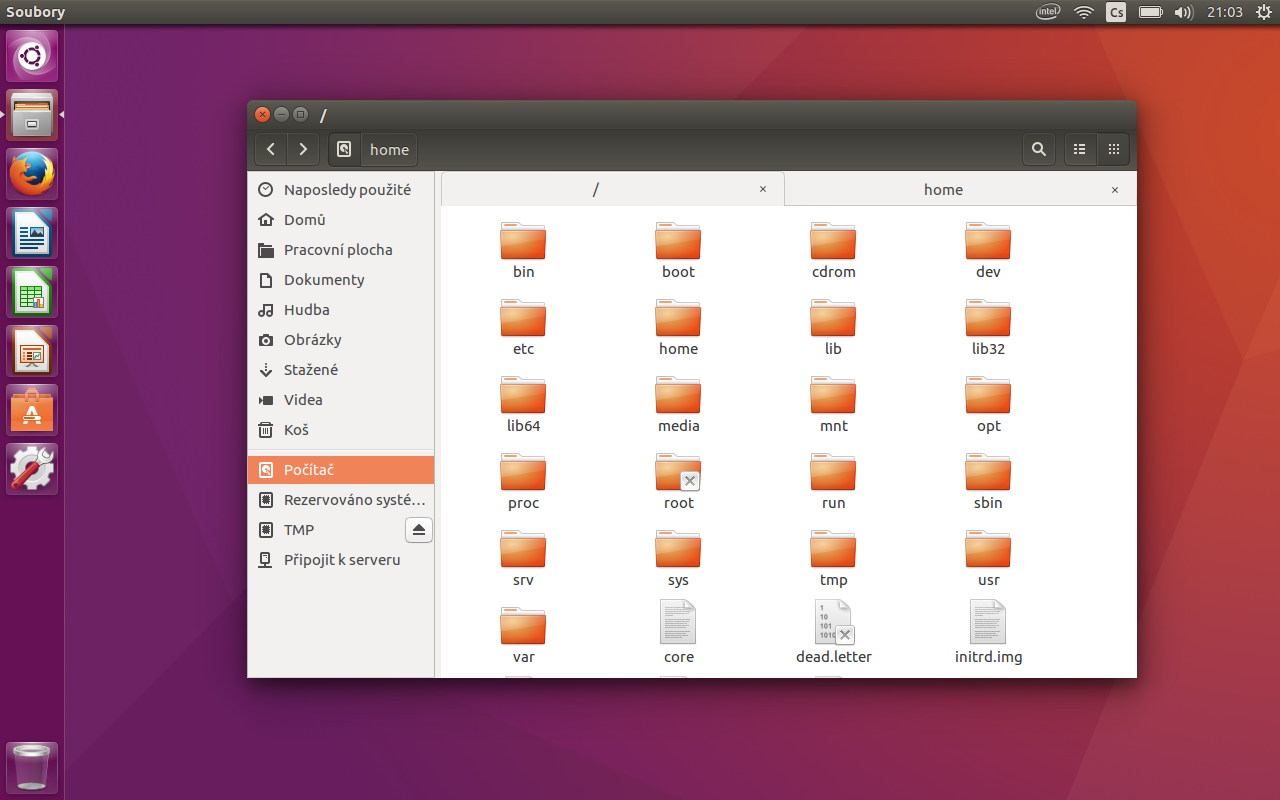Open the network indicator in the top bar
The width and height of the screenshot is (1280, 800).
pyautogui.click(x=1083, y=12)
